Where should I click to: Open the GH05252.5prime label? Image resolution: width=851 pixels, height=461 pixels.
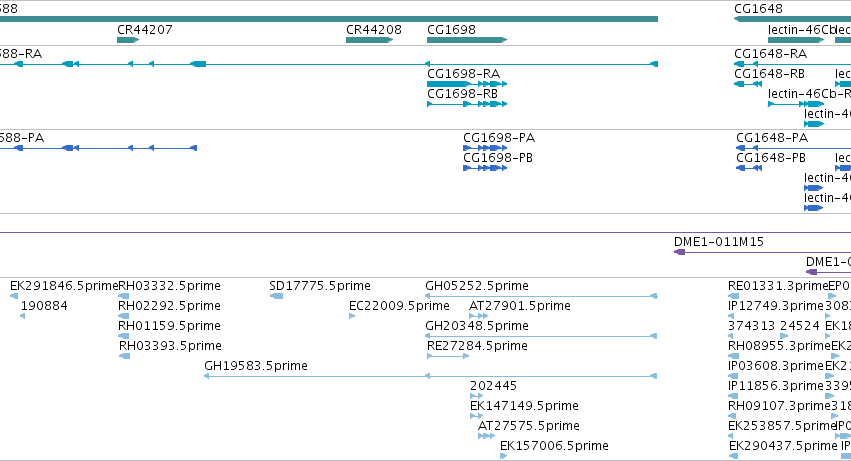click(x=477, y=286)
